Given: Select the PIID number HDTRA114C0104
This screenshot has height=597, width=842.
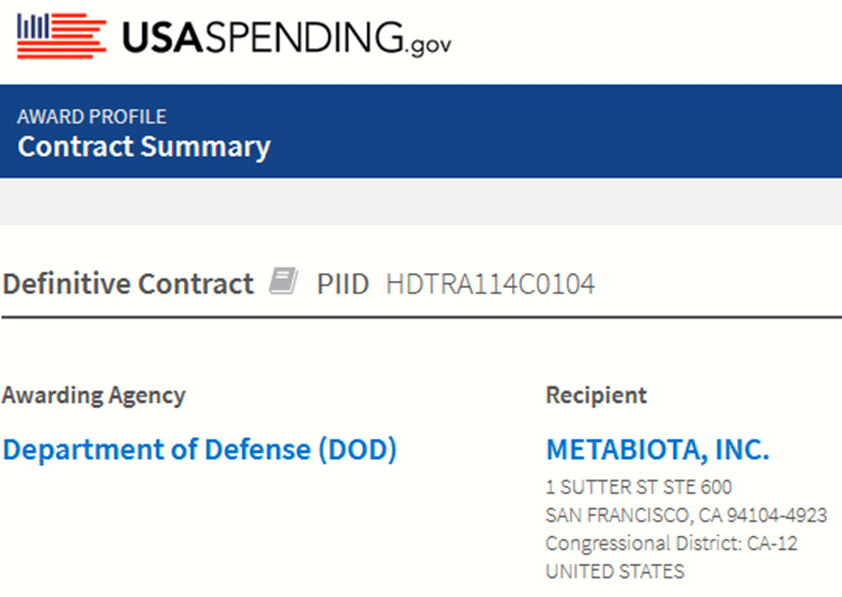Looking at the screenshot, I should click(490, 284).
